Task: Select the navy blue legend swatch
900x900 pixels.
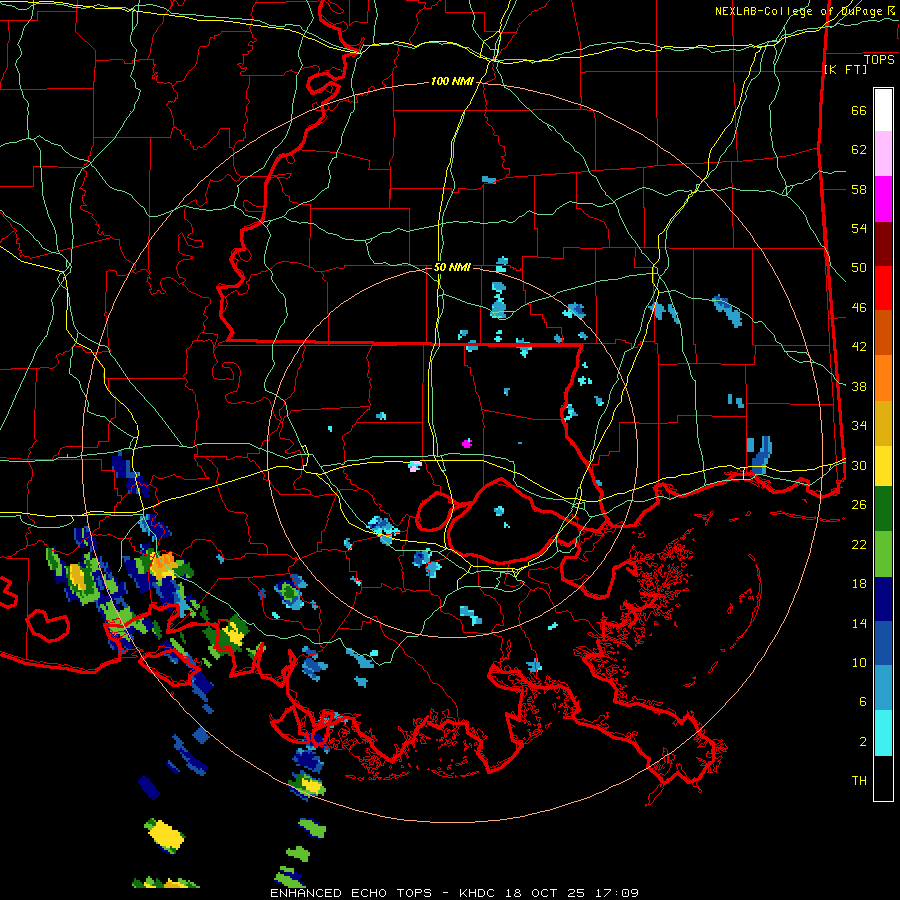Action: (883, 599)
